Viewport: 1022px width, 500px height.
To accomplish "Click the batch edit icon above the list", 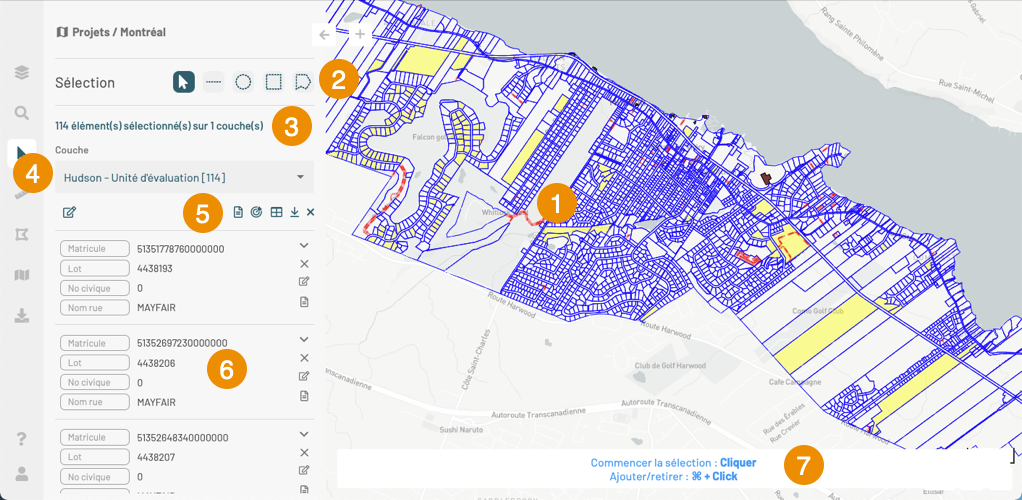I will [69, 212].
